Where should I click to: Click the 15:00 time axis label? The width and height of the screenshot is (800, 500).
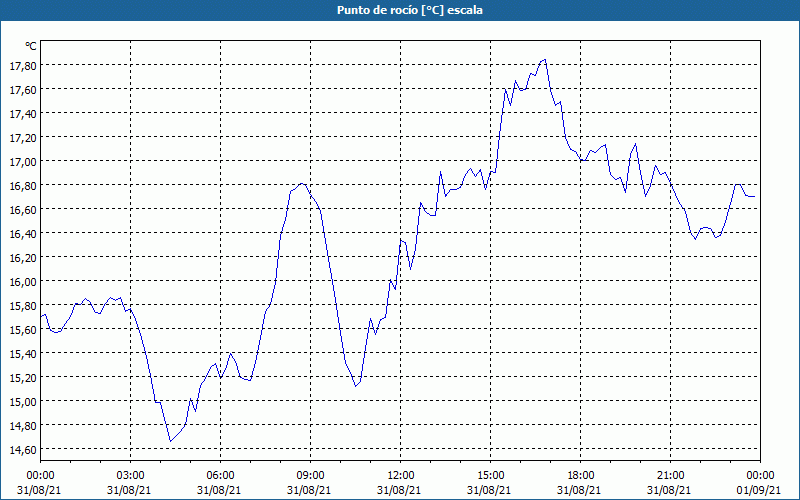(x=490, y=476)
